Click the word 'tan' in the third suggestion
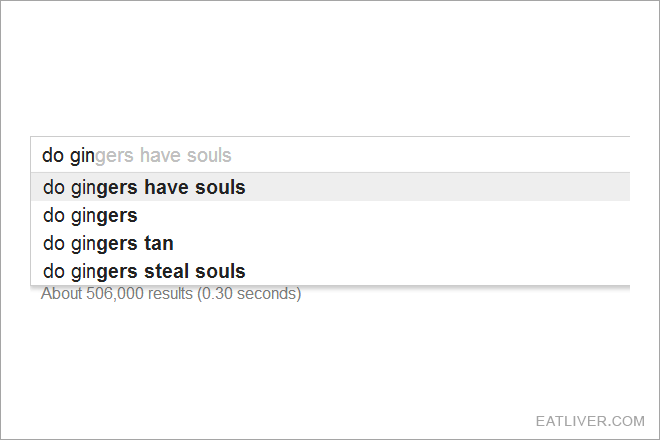The height and width of the screenshot is (440, 660). 159,243
